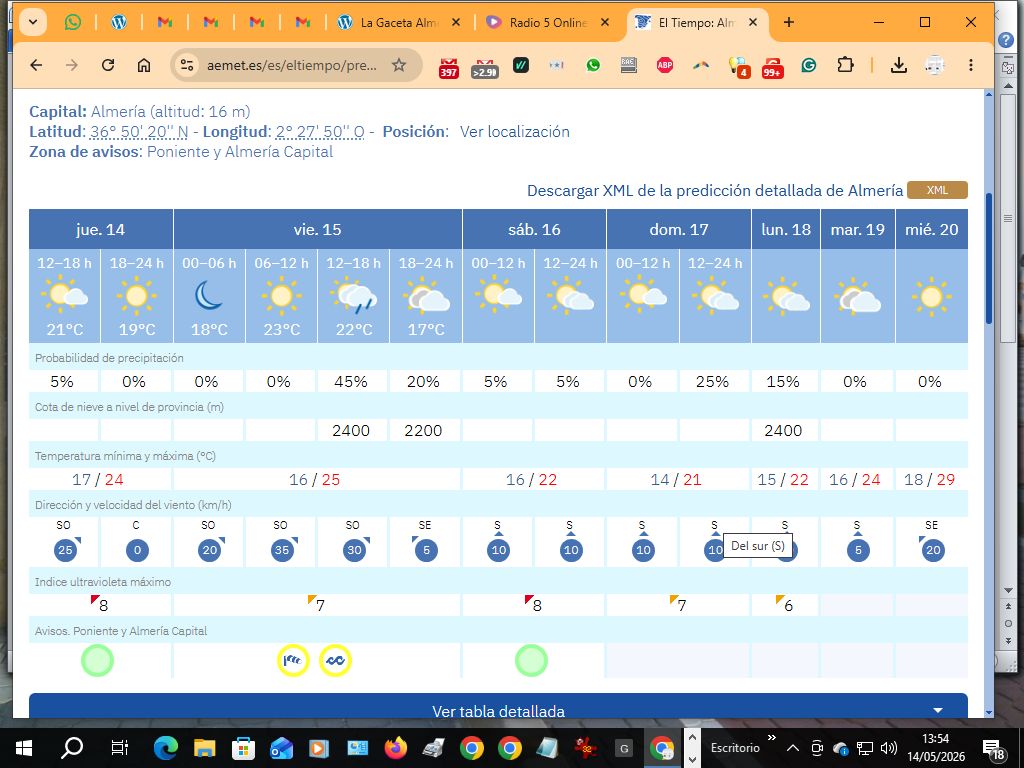1024x768 pixels.
Task: Switch to the Radio 5 Online tab
Action: coord(549,22)
